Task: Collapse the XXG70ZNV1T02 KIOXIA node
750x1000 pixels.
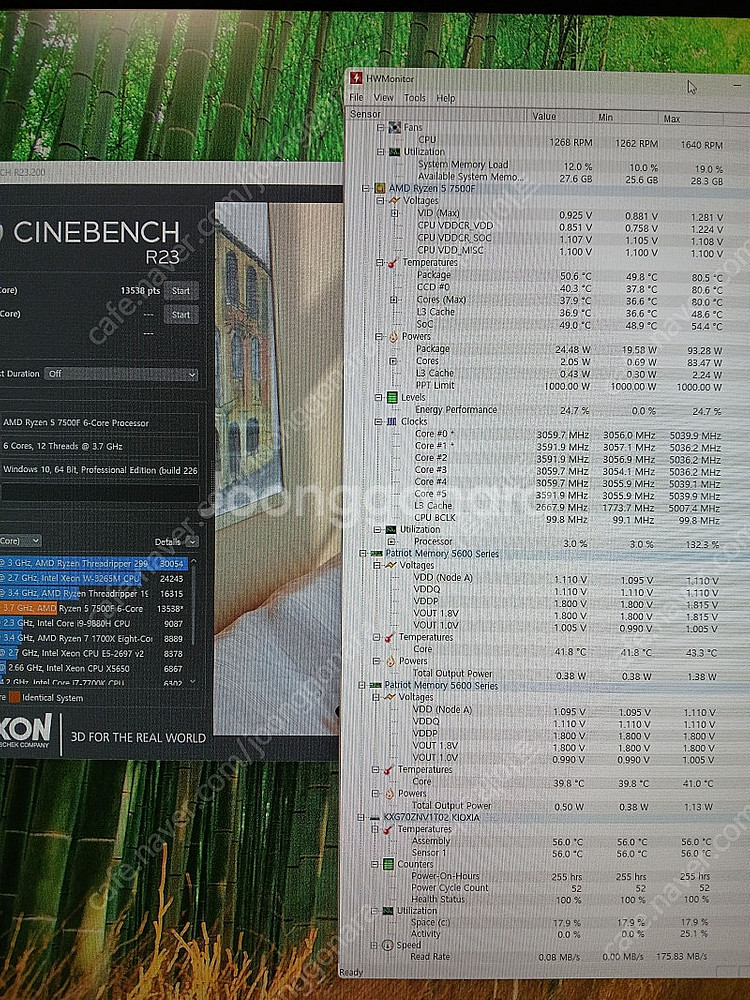Action: (361, 817)
